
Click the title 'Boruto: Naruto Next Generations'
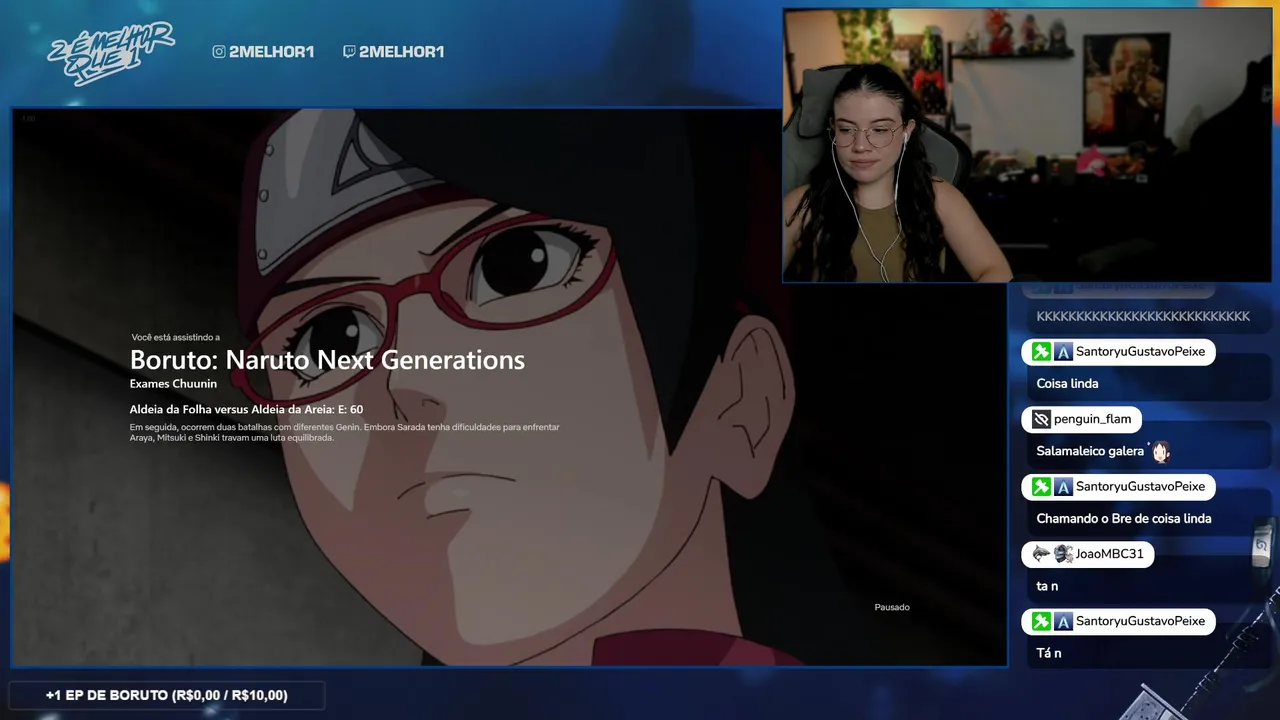[327, 360]
